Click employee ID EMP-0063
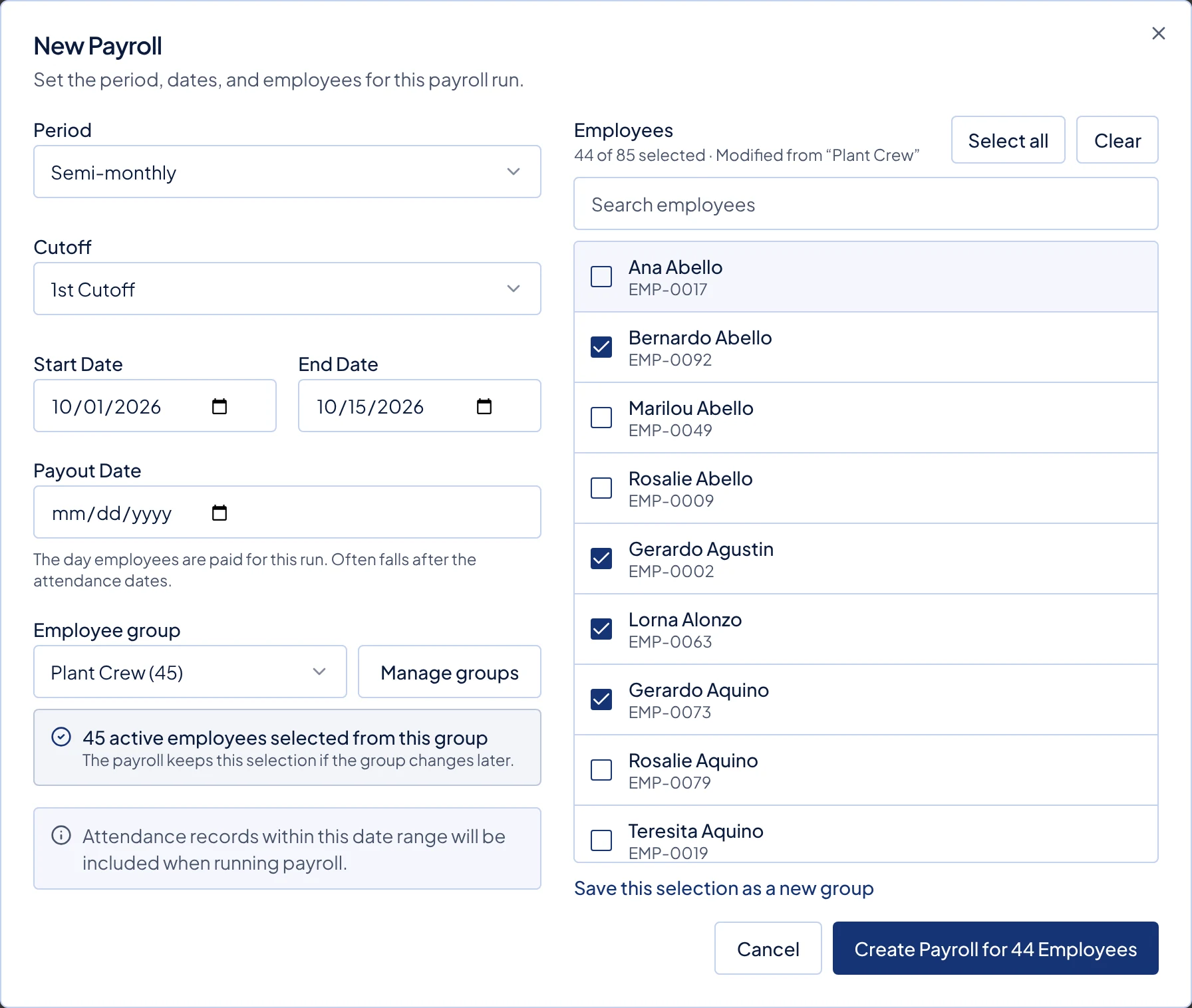This screenshot has height=1008, width=1192. 670,642
